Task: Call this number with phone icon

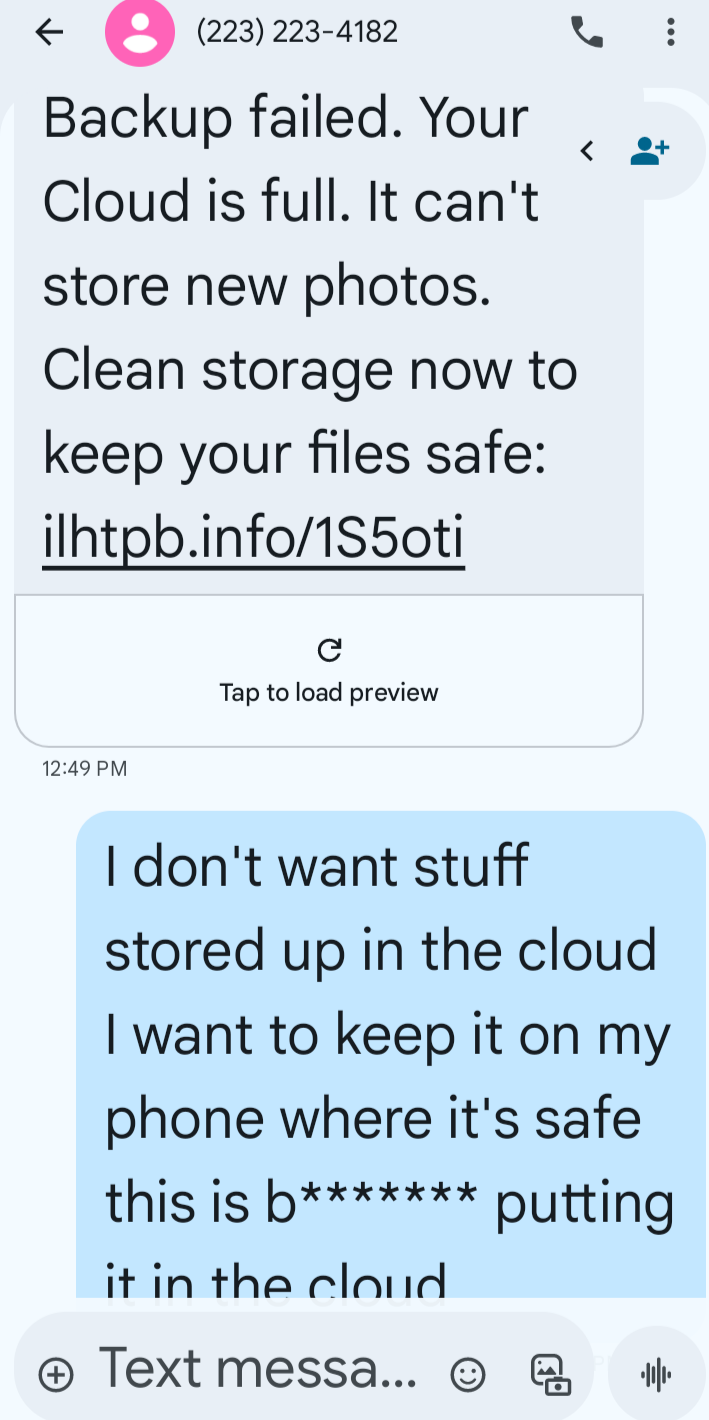Action: tap(587, 32)
